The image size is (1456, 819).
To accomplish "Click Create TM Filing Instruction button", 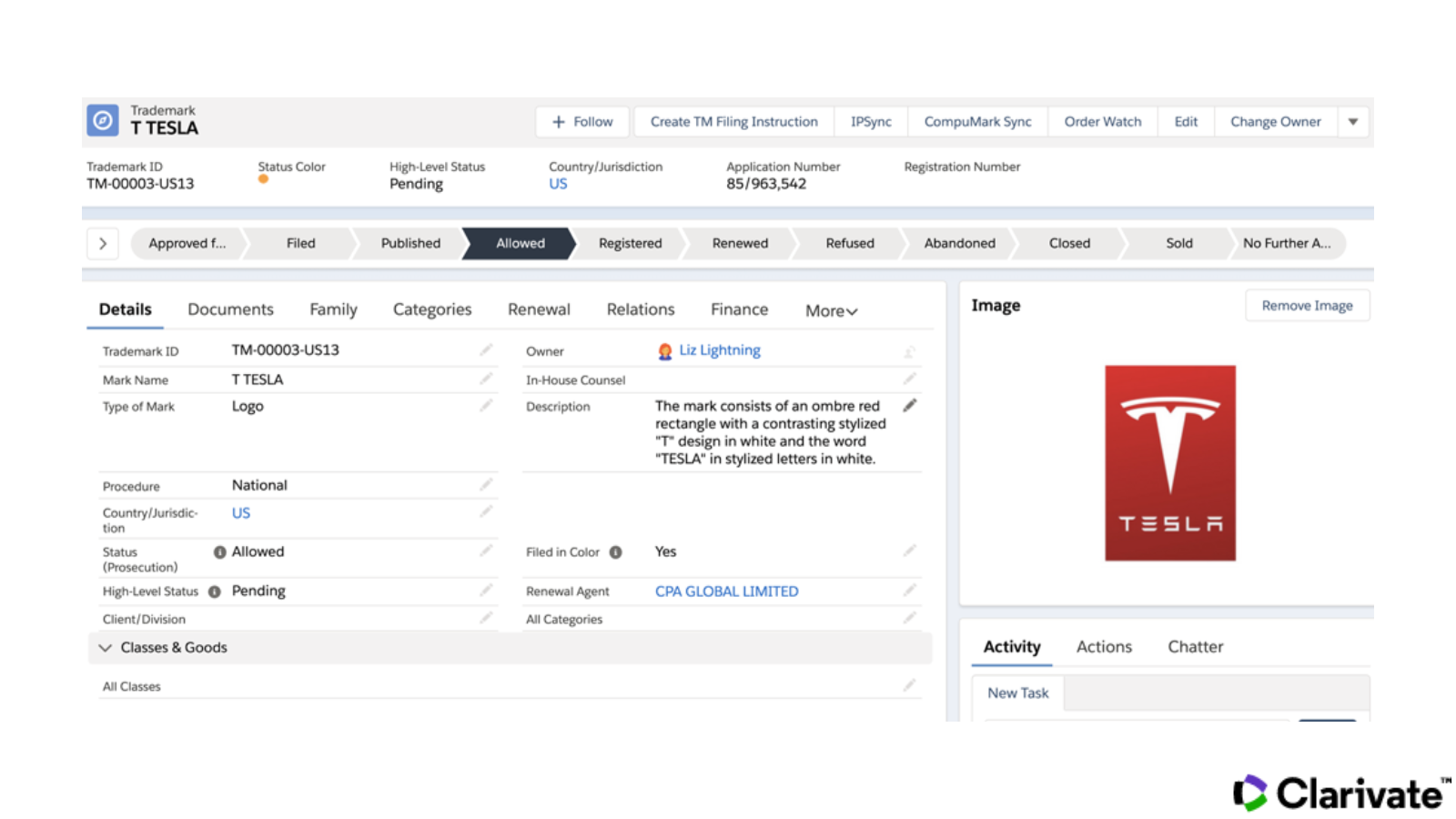I will 733,121.
